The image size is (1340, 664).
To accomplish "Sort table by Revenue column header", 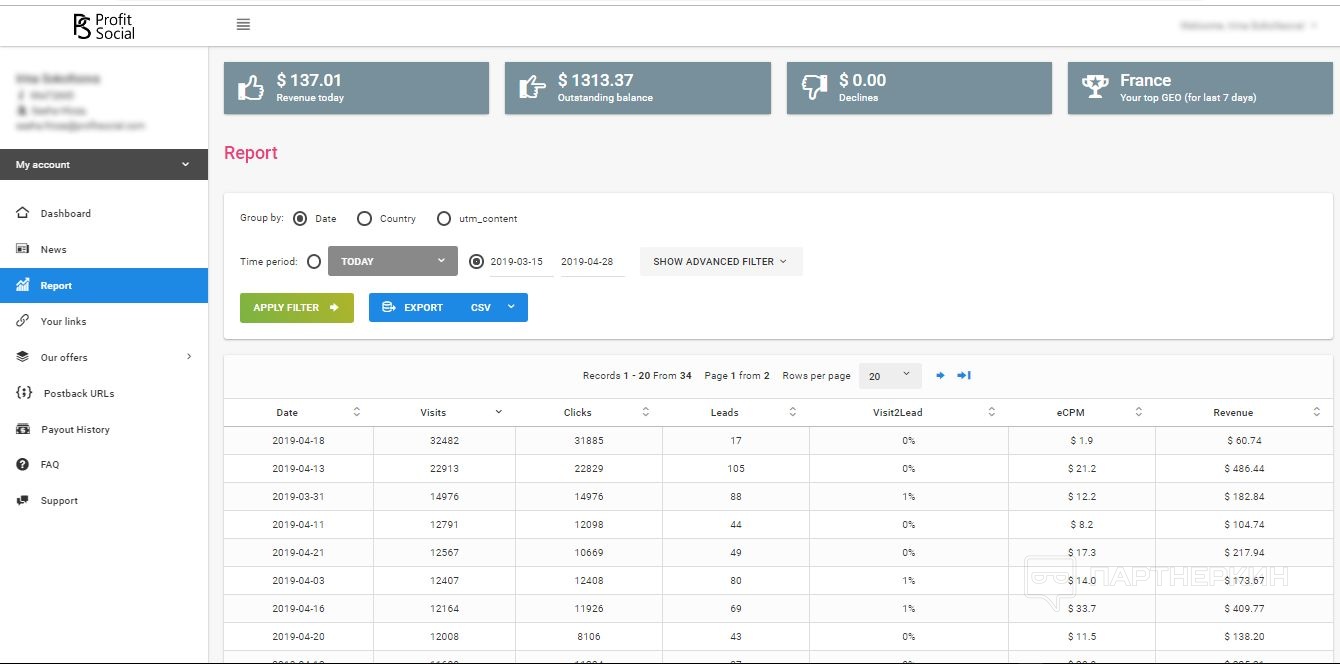I will pos(1233,413).
